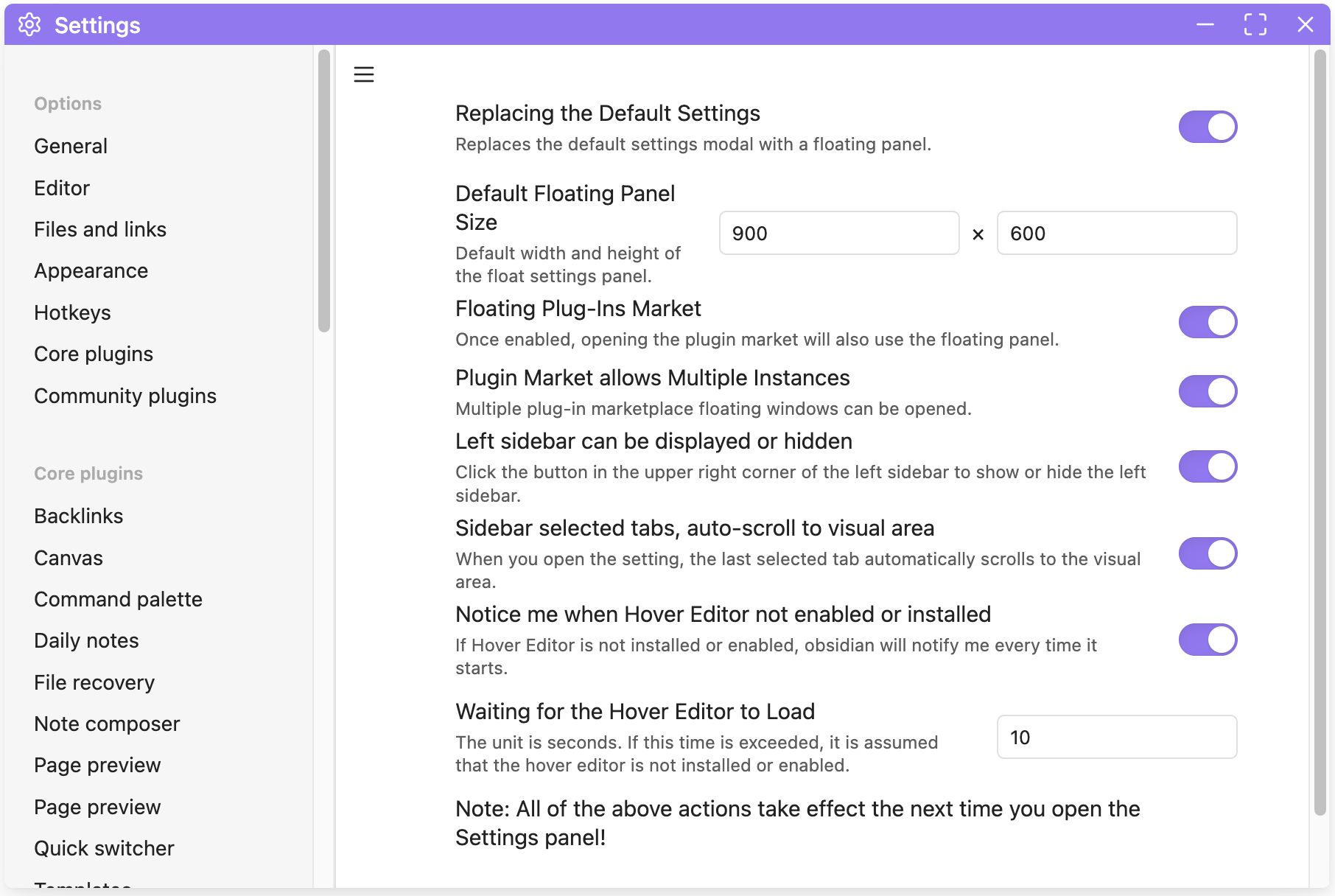1335x896 pixels.
Task: Select the Editor settings section
Action: [61, 188]
